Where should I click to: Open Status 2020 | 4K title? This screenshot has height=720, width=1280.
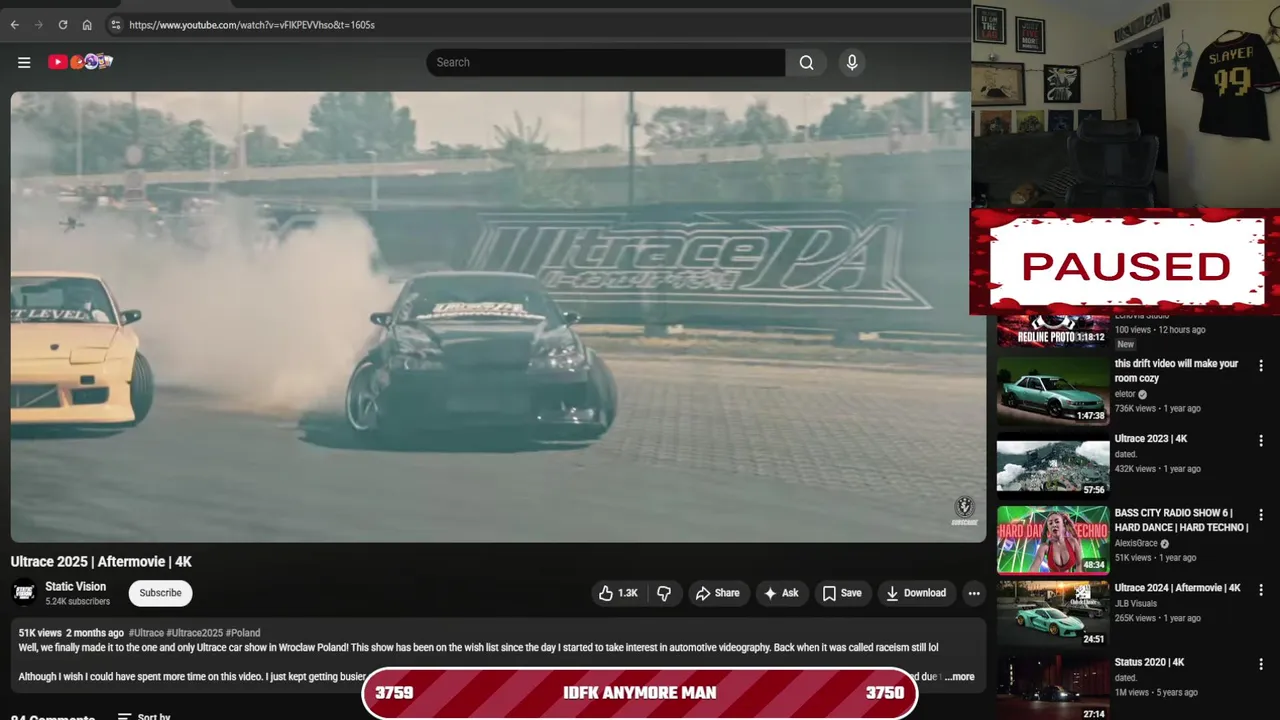click(x=1150, y=662)
